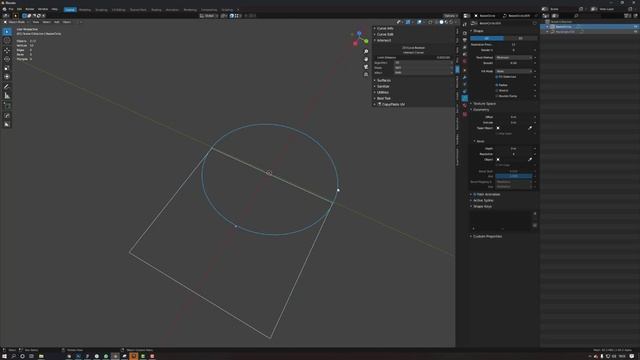Adjust the Limit Distance field
Viewport: 640px width, 360px height.
[x=413, y=58]
